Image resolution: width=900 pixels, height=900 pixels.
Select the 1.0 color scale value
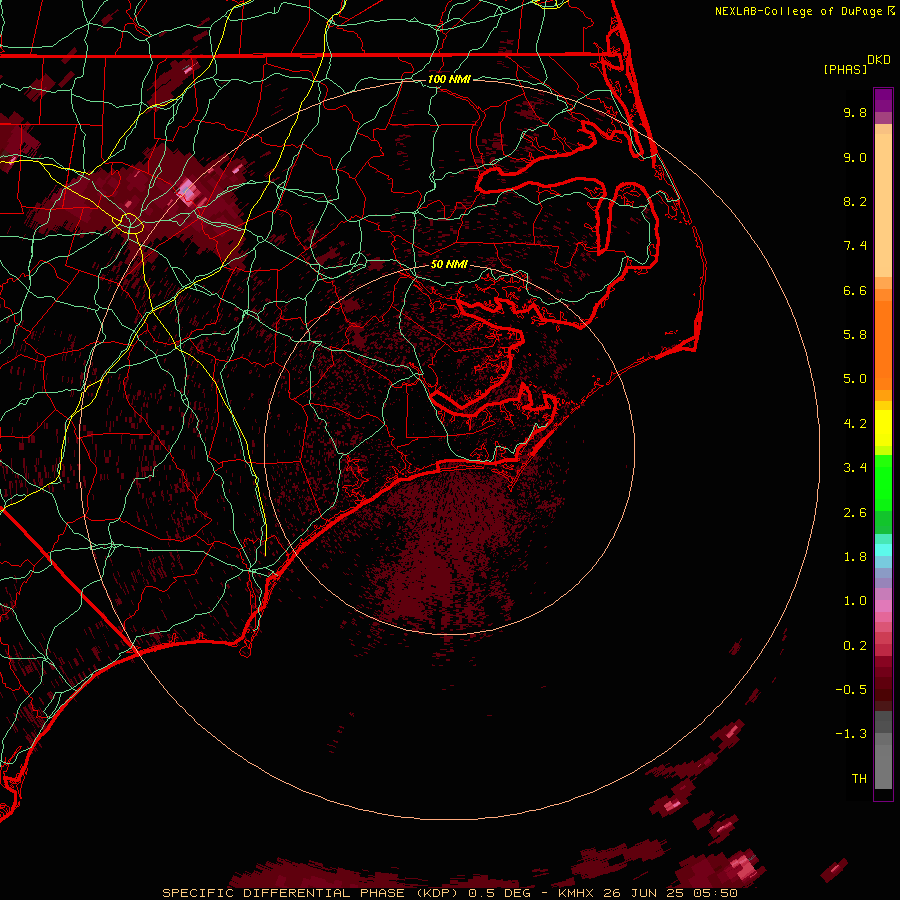coord(855,601)
